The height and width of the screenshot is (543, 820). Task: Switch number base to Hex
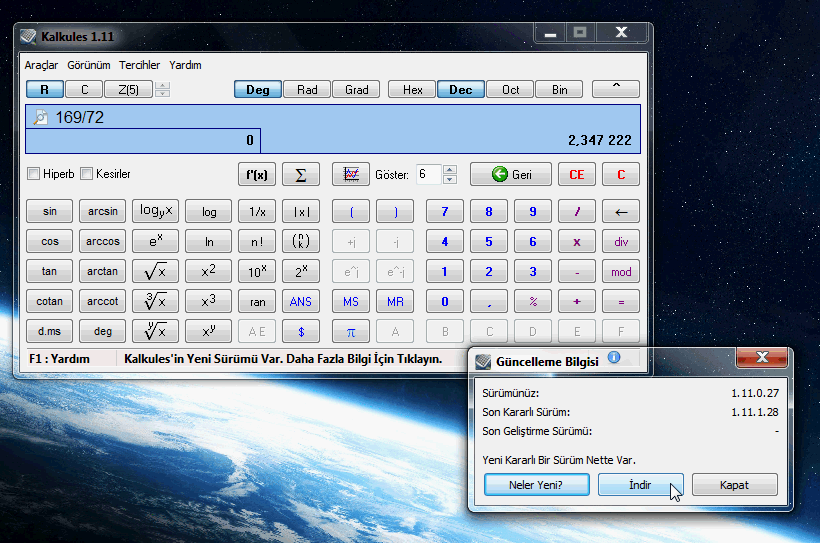click(x=412, y=89)
